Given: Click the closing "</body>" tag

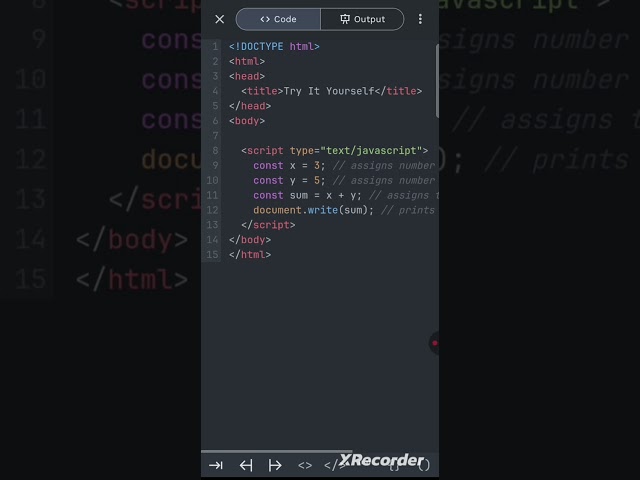Looking at the screenshot, I should [250, 240].
